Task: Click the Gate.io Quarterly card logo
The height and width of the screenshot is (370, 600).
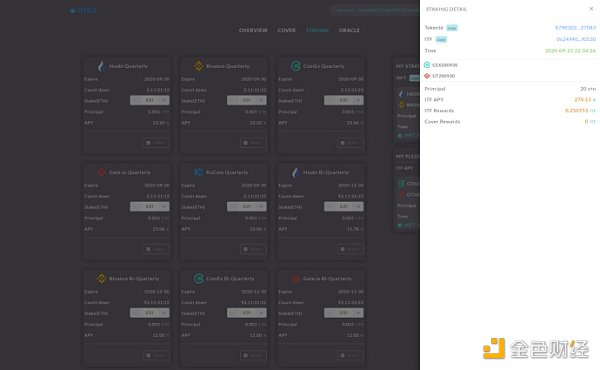Action: 101,172
